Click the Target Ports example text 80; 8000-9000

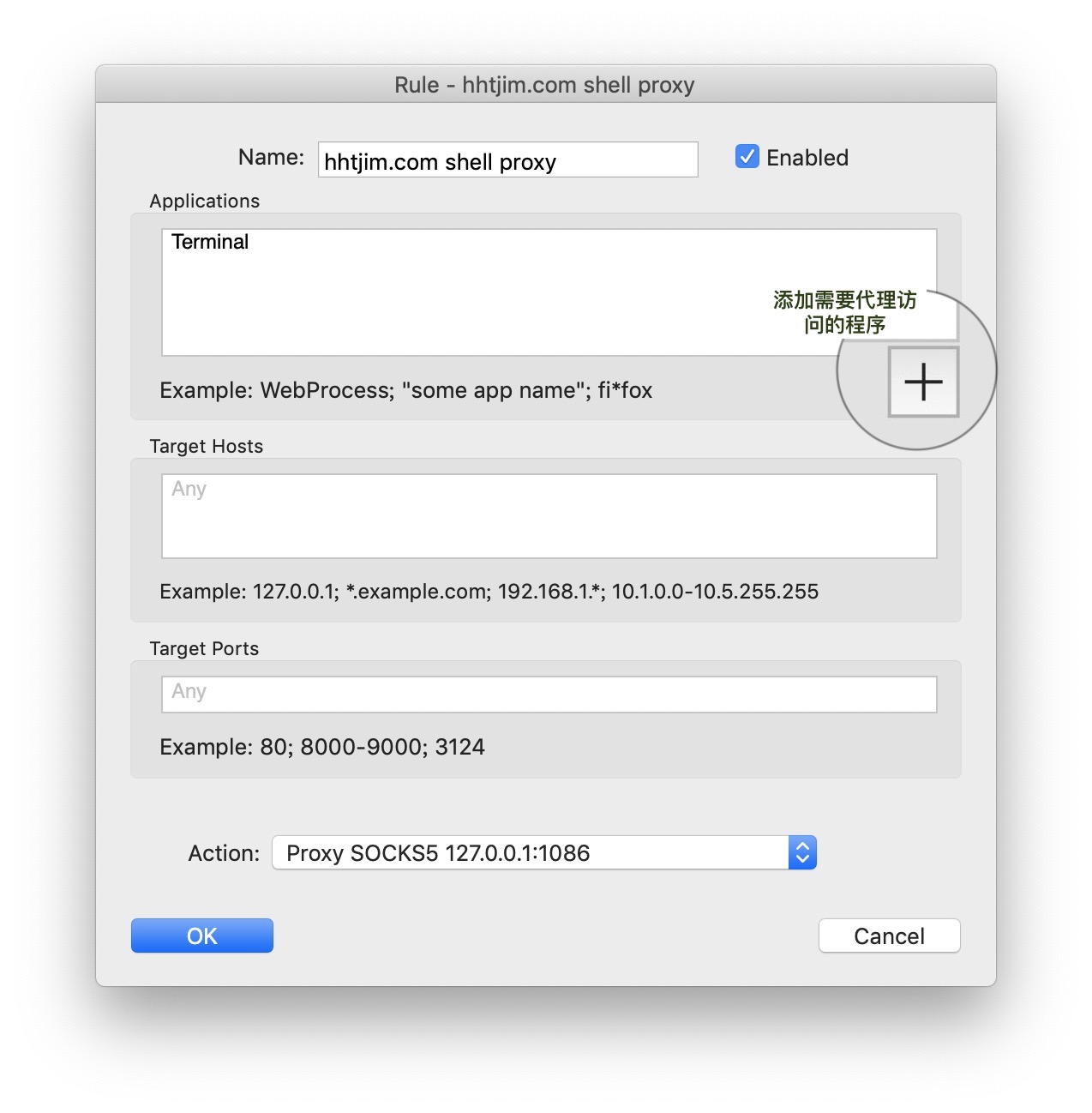[x=322, y=747]
